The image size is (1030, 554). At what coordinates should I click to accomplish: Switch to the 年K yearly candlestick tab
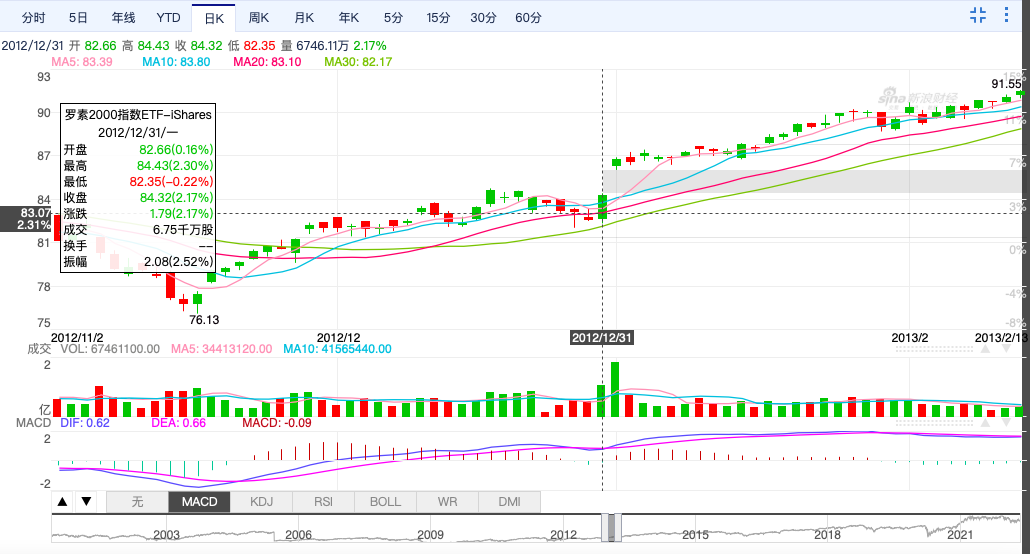pyautogui.click(x=349, y=18)
